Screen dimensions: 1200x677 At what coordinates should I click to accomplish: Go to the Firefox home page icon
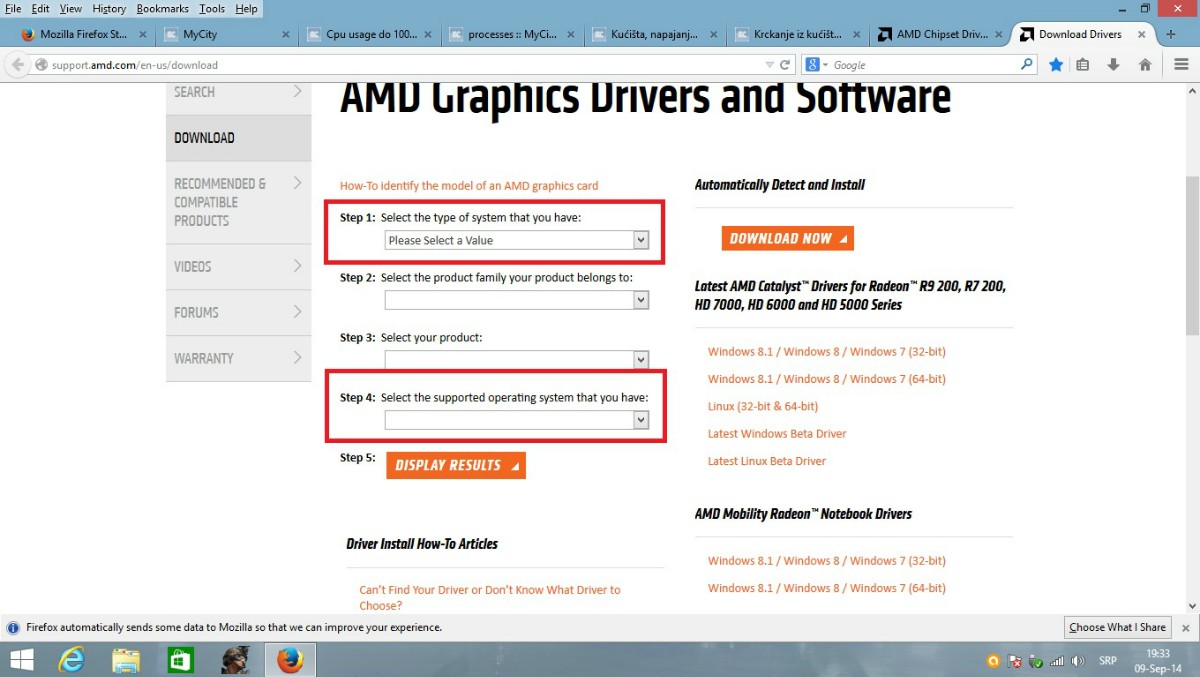click(x=1145, y=65)
